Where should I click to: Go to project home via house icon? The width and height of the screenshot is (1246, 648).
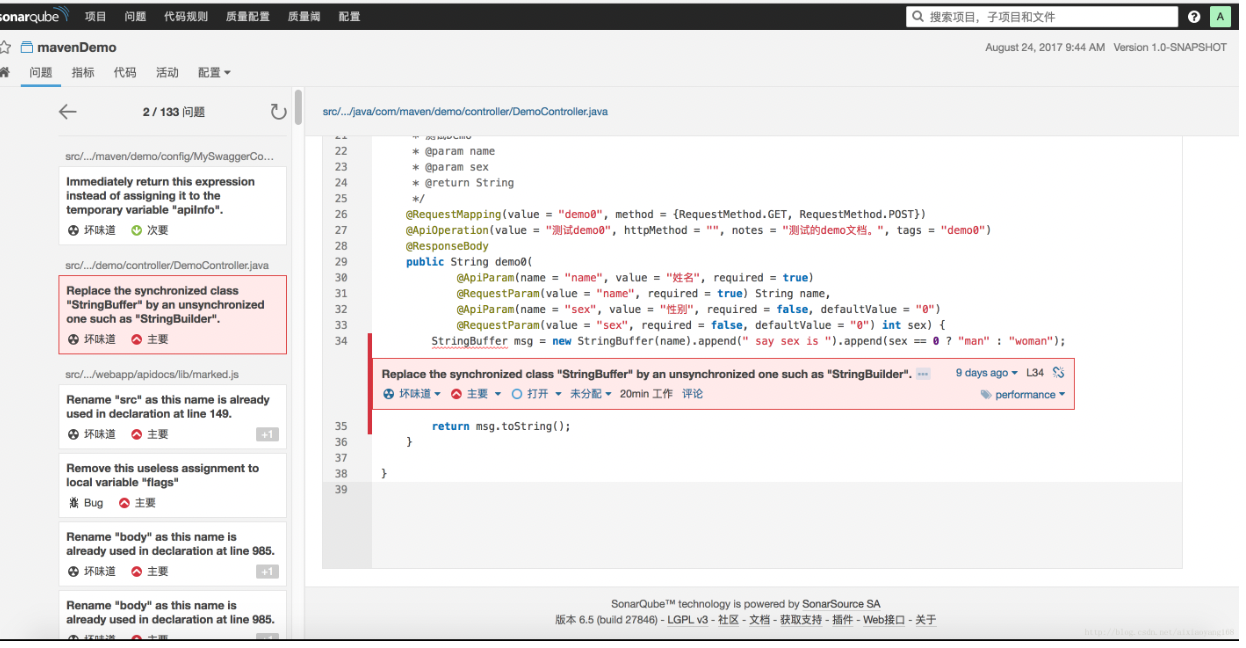point(5,72)
